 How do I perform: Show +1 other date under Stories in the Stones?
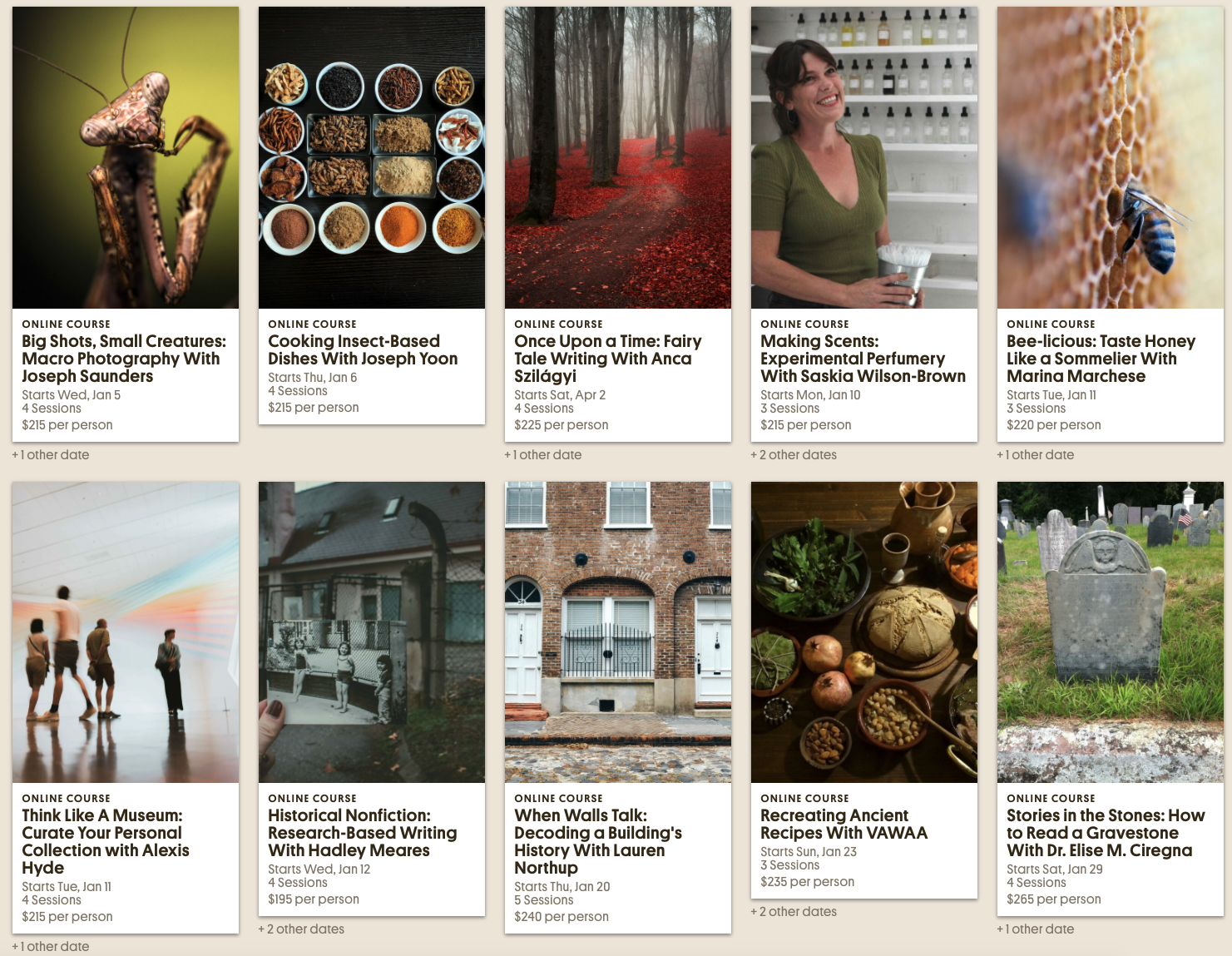click(x=1035, y=929)
